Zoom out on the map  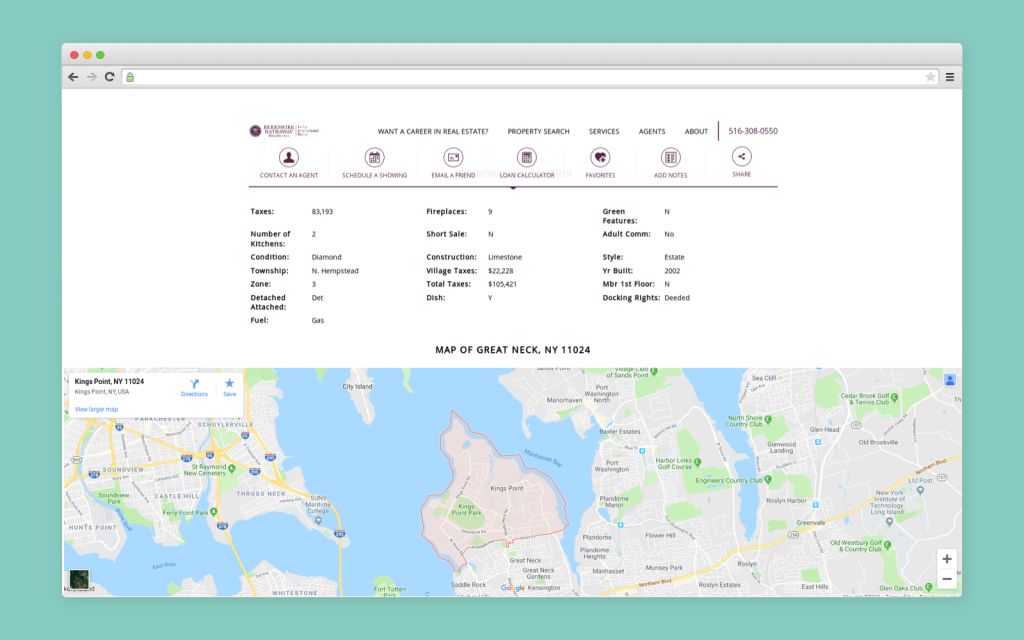pyautogui.click(x=946, y=580)
